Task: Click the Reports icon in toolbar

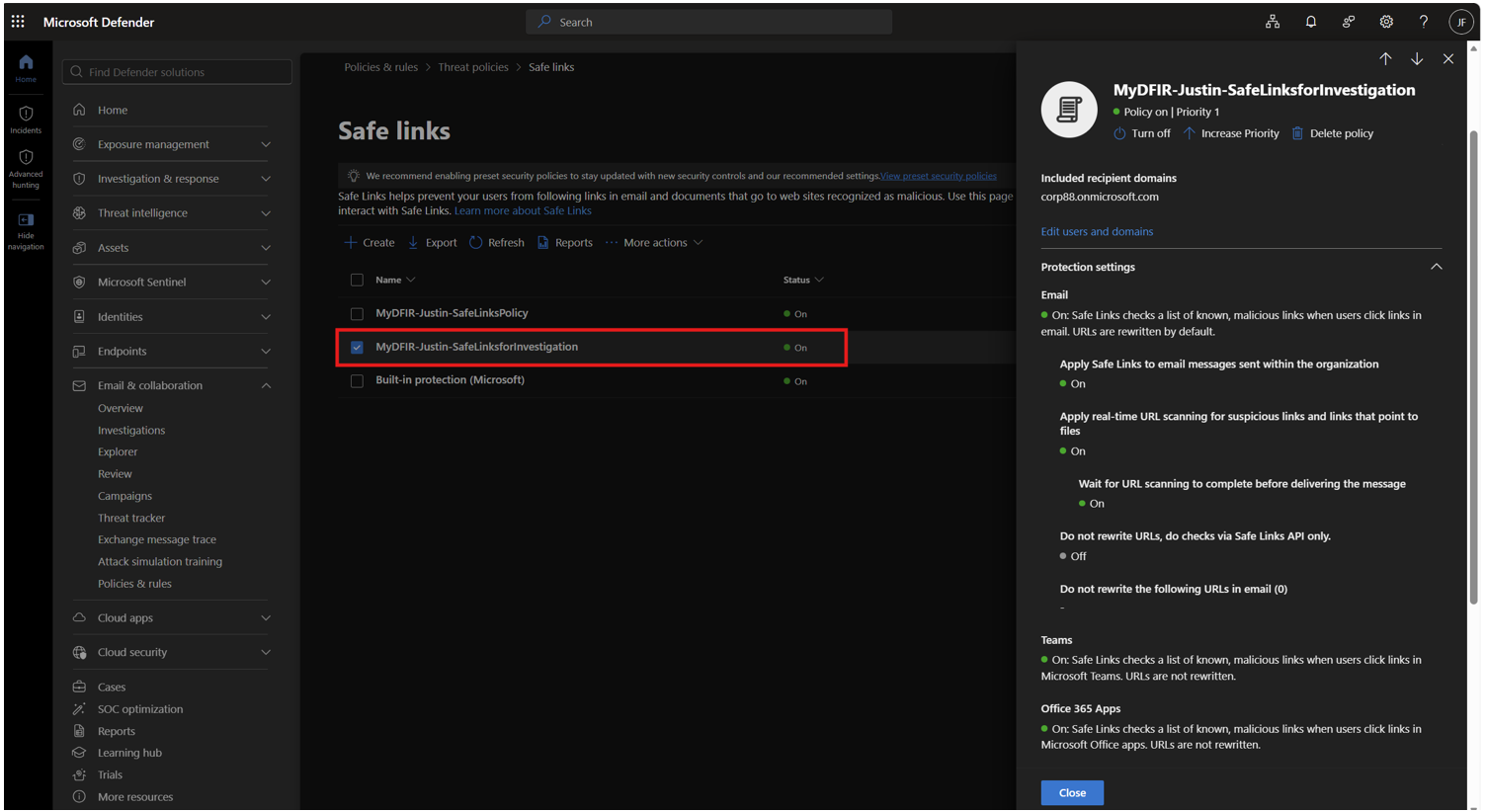Action: (542, 242)
